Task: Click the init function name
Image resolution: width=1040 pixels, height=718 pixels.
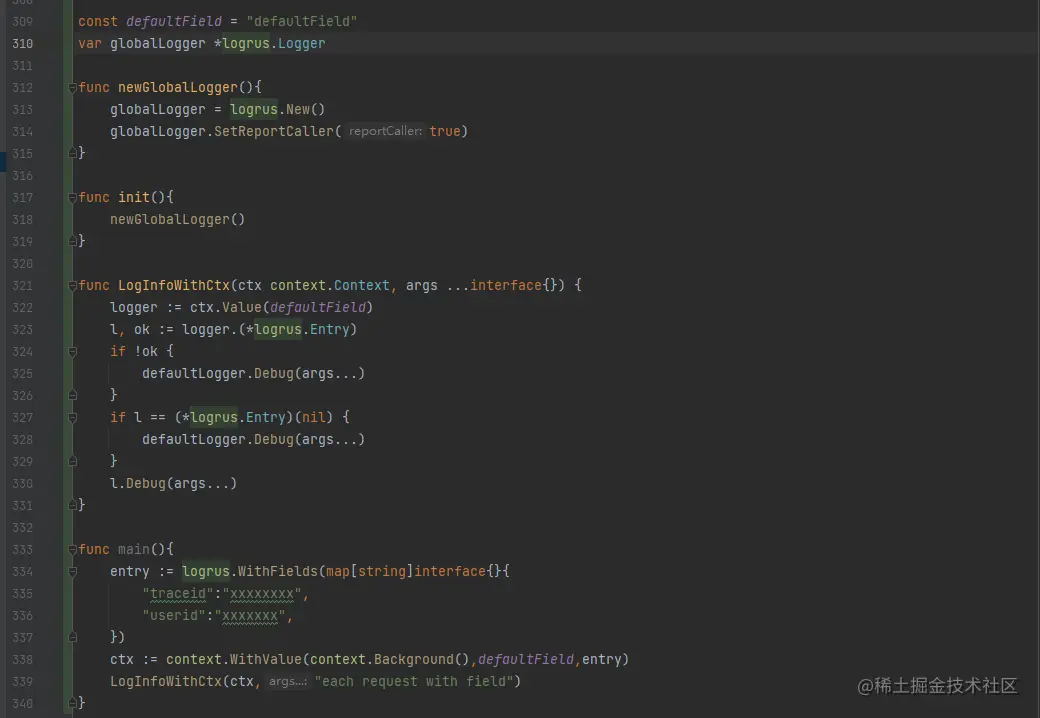Action: click(x=134, y=198)
